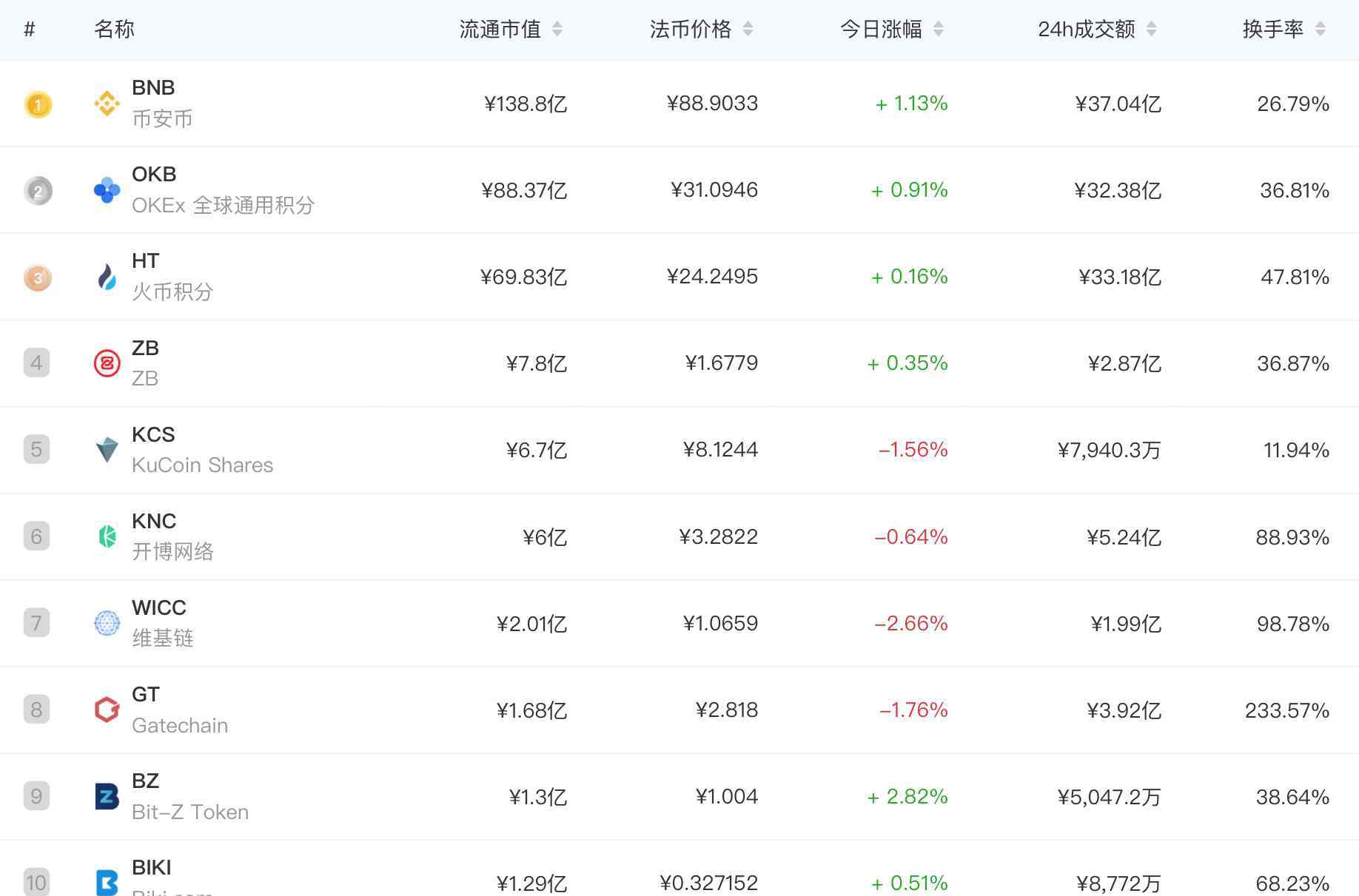The width and height of the screenshot is (1359, 896).
Task: Open the KuCoin Shares name link
Action: tap(202, 465)
